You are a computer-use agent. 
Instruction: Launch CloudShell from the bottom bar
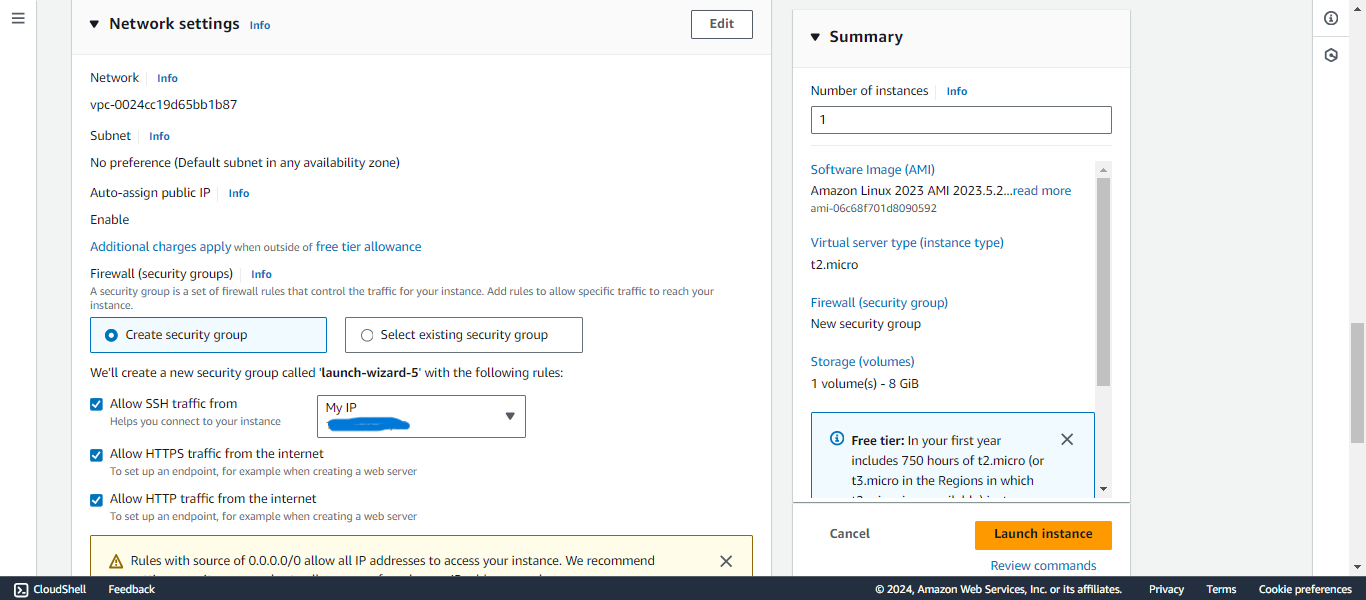49,589
